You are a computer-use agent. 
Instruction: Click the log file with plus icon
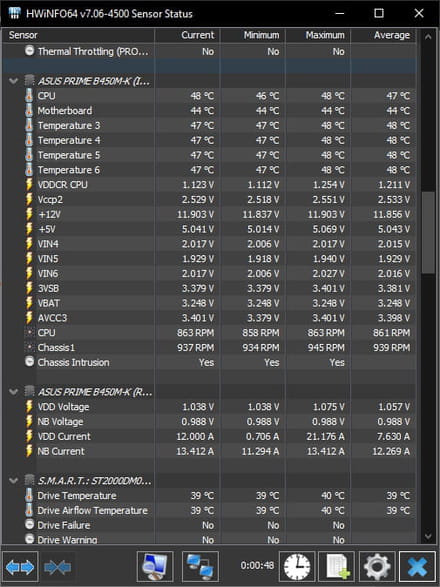[x=337, y=567]
